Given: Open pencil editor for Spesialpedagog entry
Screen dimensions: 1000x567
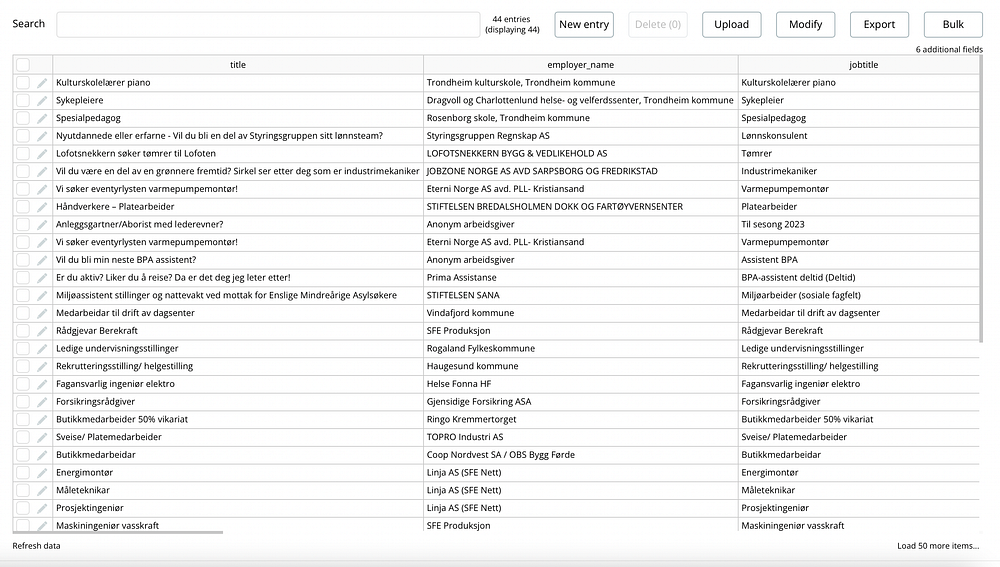Looking at the screenshot, I should coord(42,118).
